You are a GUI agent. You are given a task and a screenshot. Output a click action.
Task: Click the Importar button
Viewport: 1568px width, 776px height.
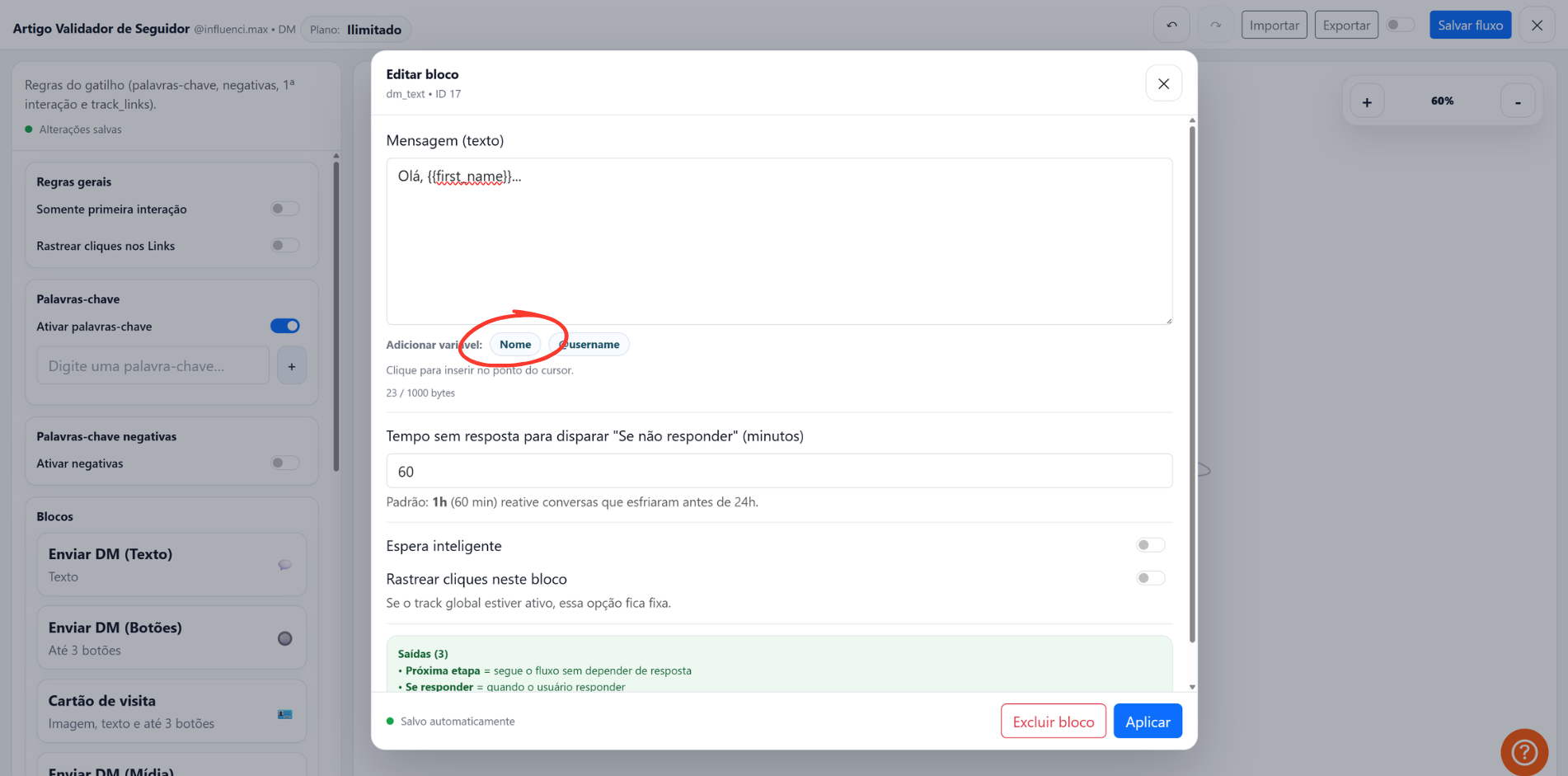point(1274,25)
